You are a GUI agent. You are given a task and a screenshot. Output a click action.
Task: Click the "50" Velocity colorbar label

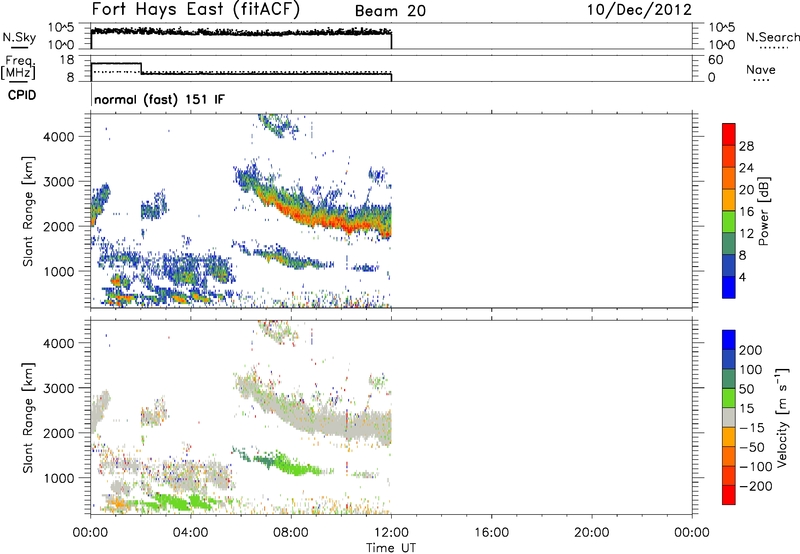coord(746,389)
